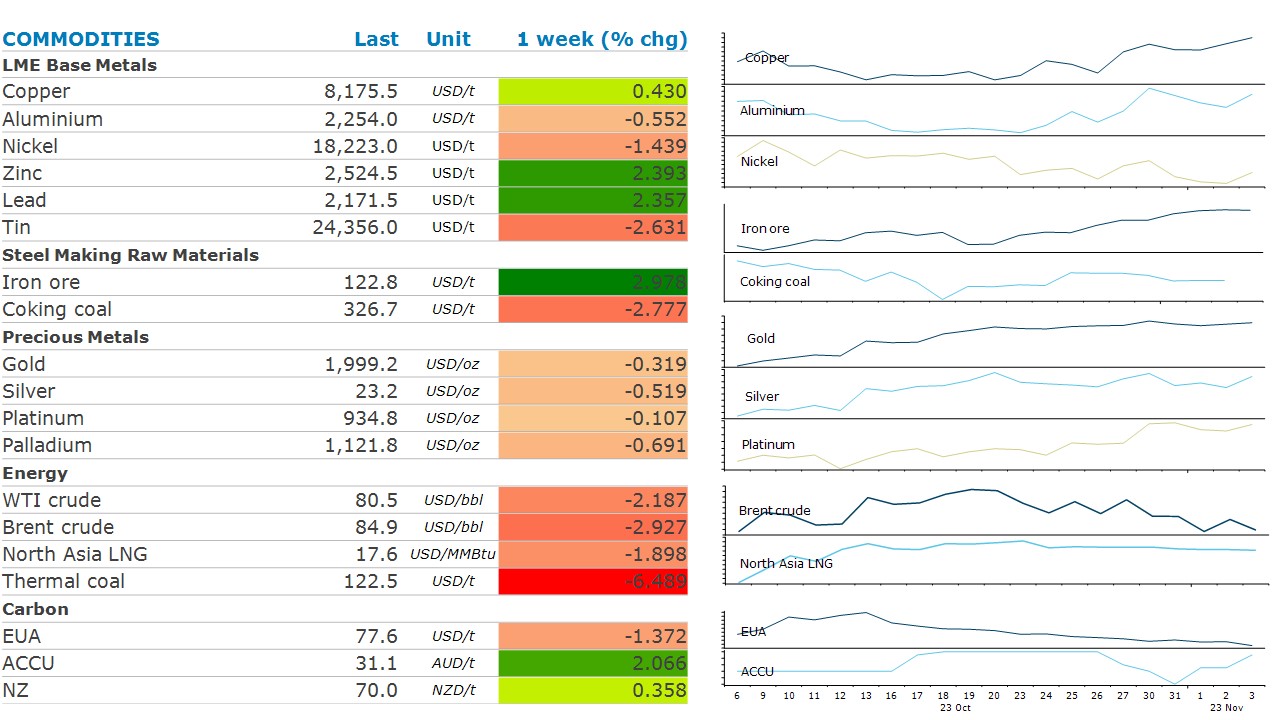This screenshot has height=720, width=1280.
Task: Select the Silver row name
Action: (x=29, y=391)
